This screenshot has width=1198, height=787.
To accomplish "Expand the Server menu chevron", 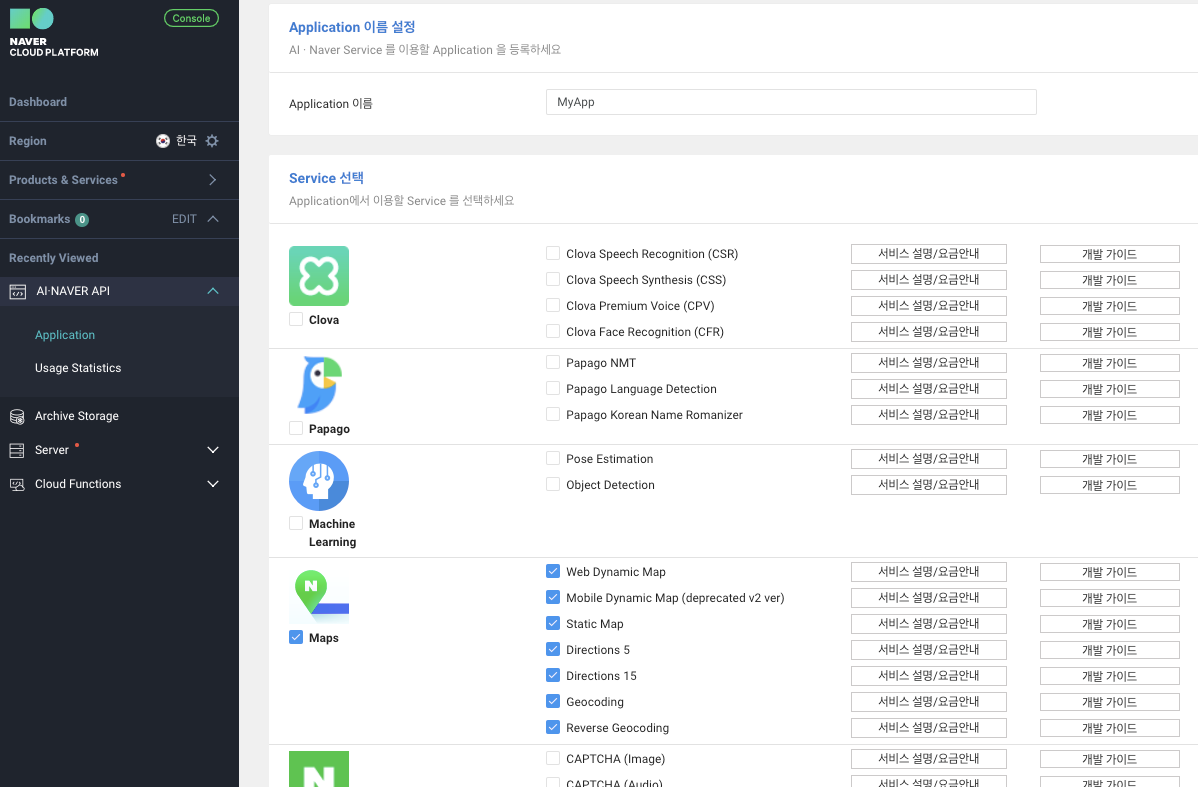I will click(x=213, y=450).
